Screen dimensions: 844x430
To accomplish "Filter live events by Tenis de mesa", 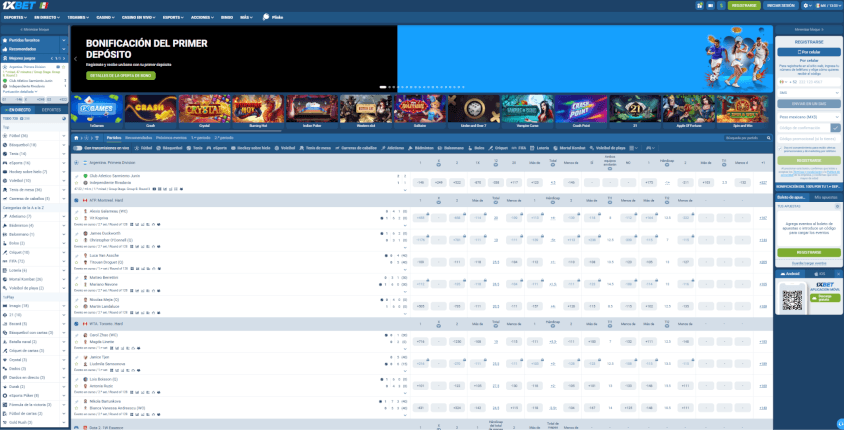I will (316, 147).
